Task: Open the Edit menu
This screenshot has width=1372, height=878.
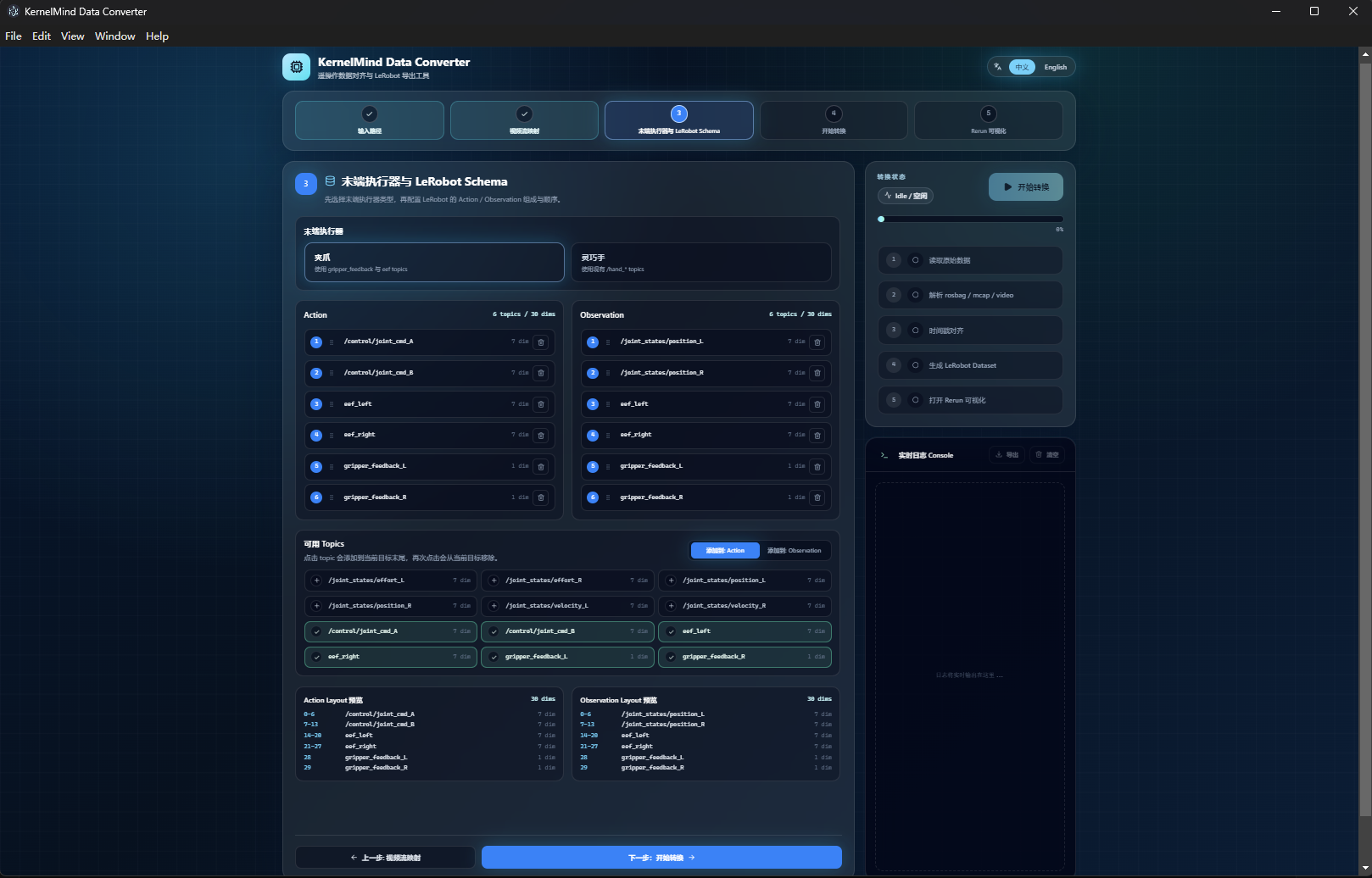Action: (42, 36)
